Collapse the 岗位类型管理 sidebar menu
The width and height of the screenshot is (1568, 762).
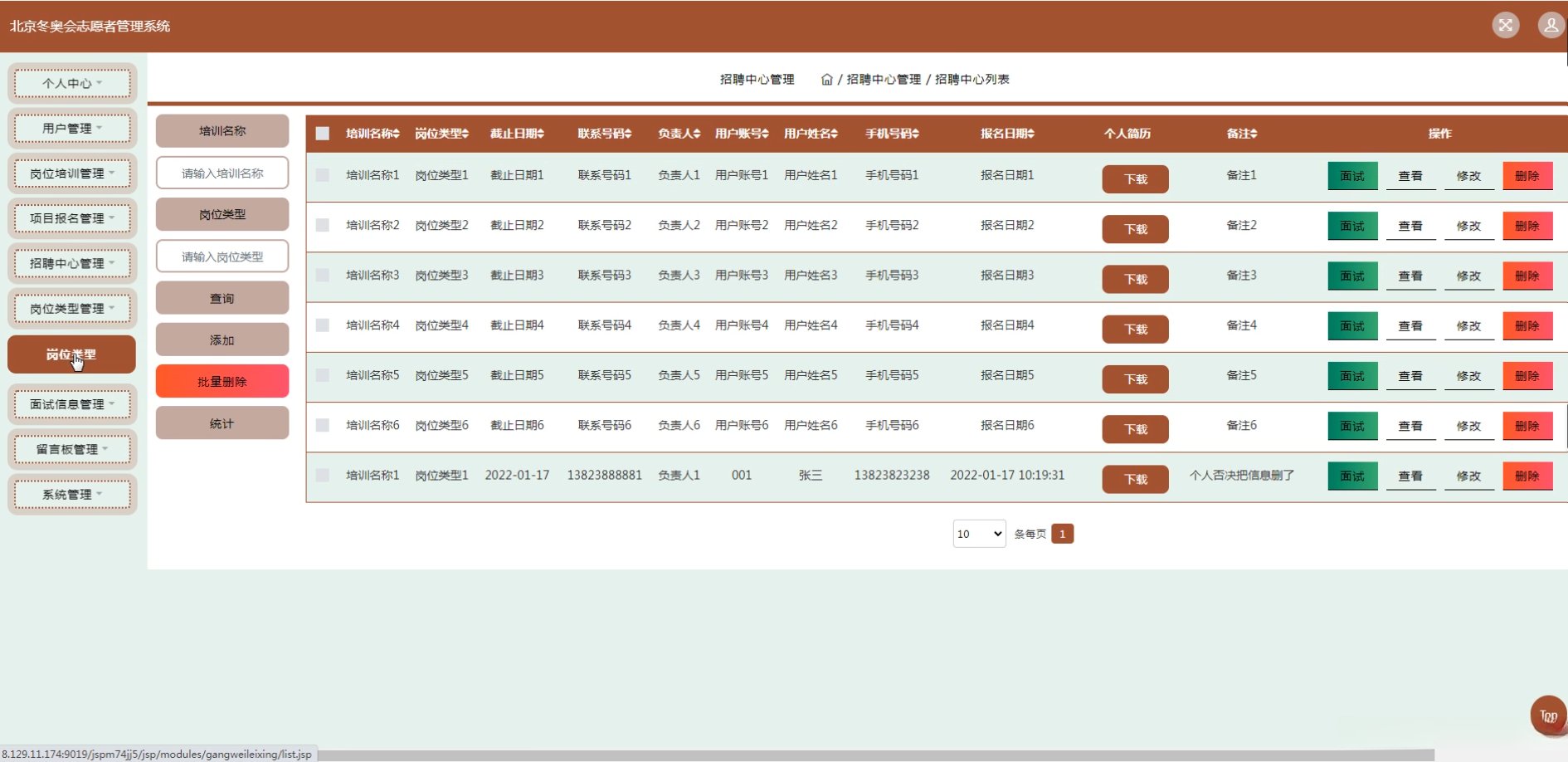click(x=72, y=308)
